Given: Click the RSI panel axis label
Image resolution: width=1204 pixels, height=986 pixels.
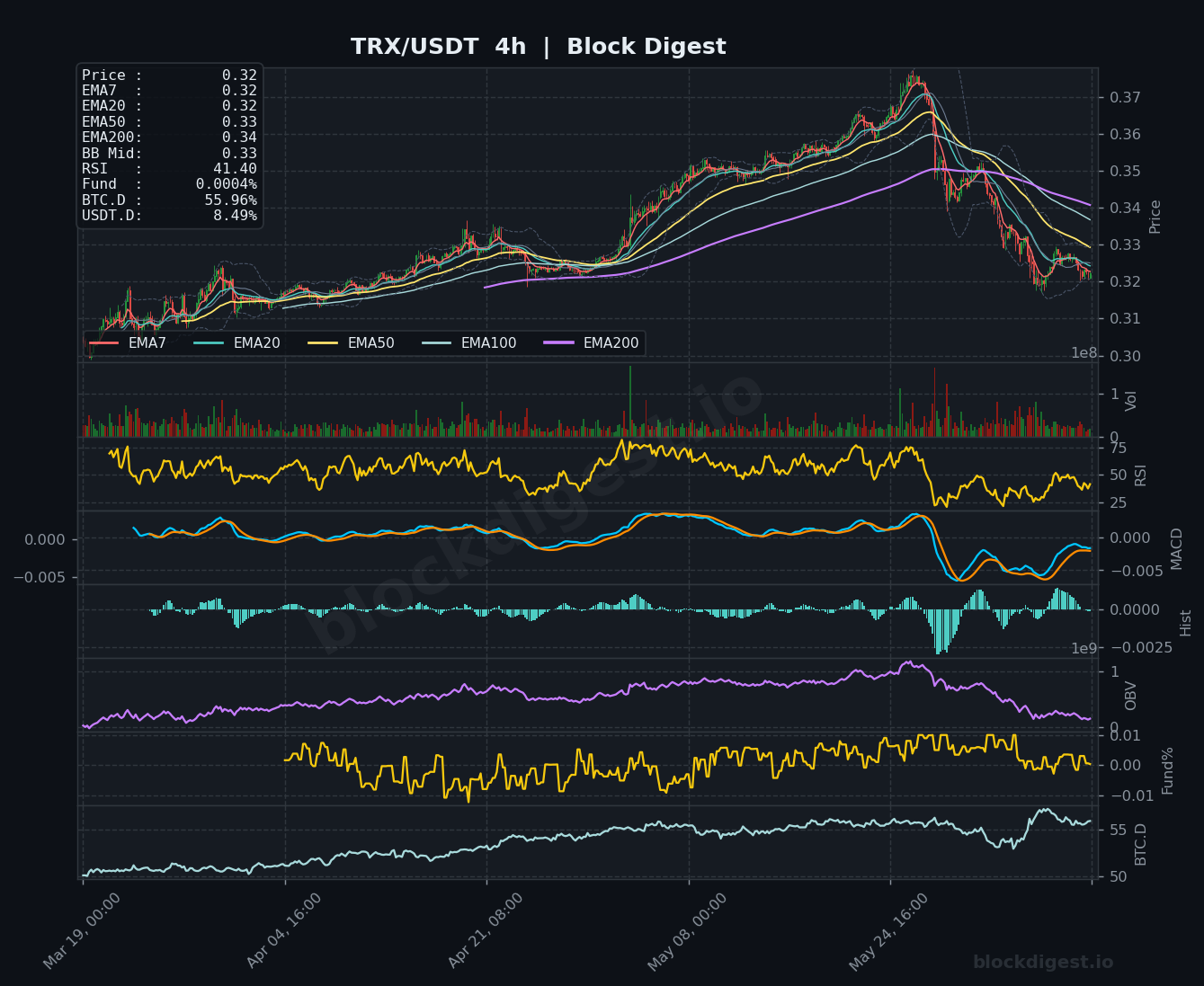Looking at the screenshot, I should point(1140,475).
